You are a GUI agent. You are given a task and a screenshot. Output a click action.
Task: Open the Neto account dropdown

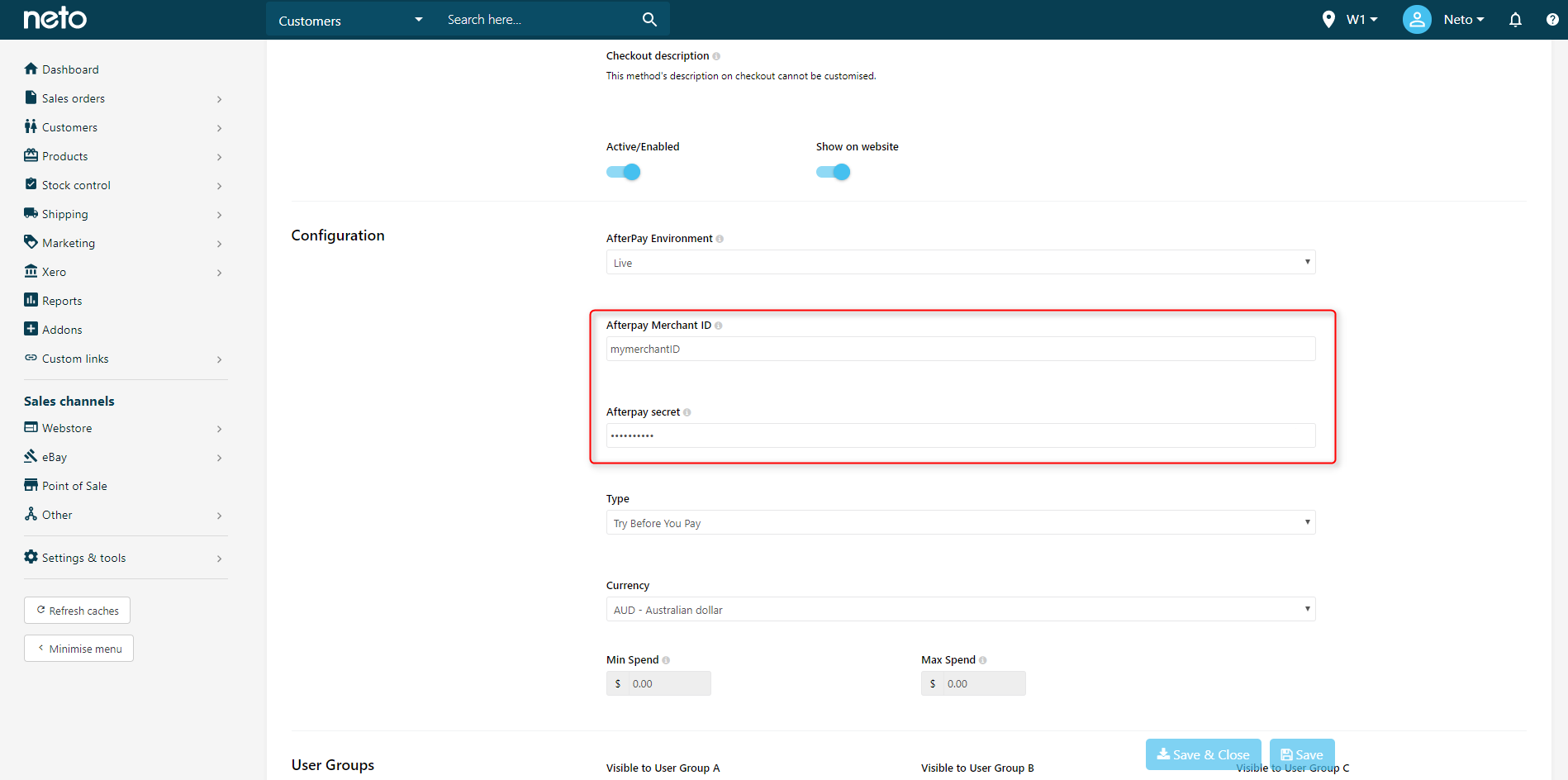coord(1463,20)
